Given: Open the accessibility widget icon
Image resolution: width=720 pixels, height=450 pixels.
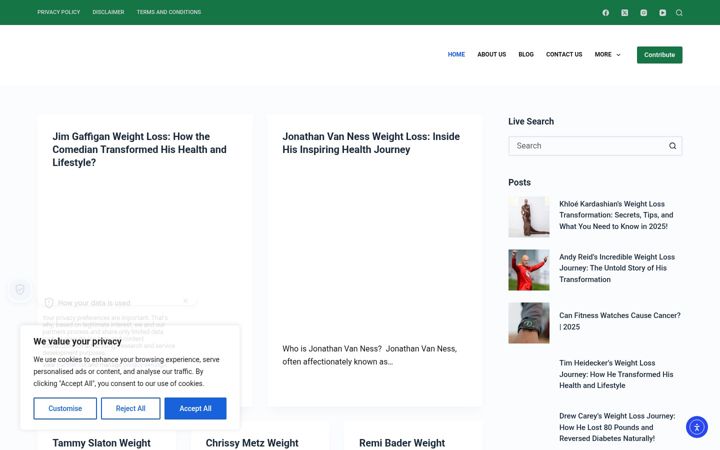Looking at the screenshot, I should (x=697, y=427).
